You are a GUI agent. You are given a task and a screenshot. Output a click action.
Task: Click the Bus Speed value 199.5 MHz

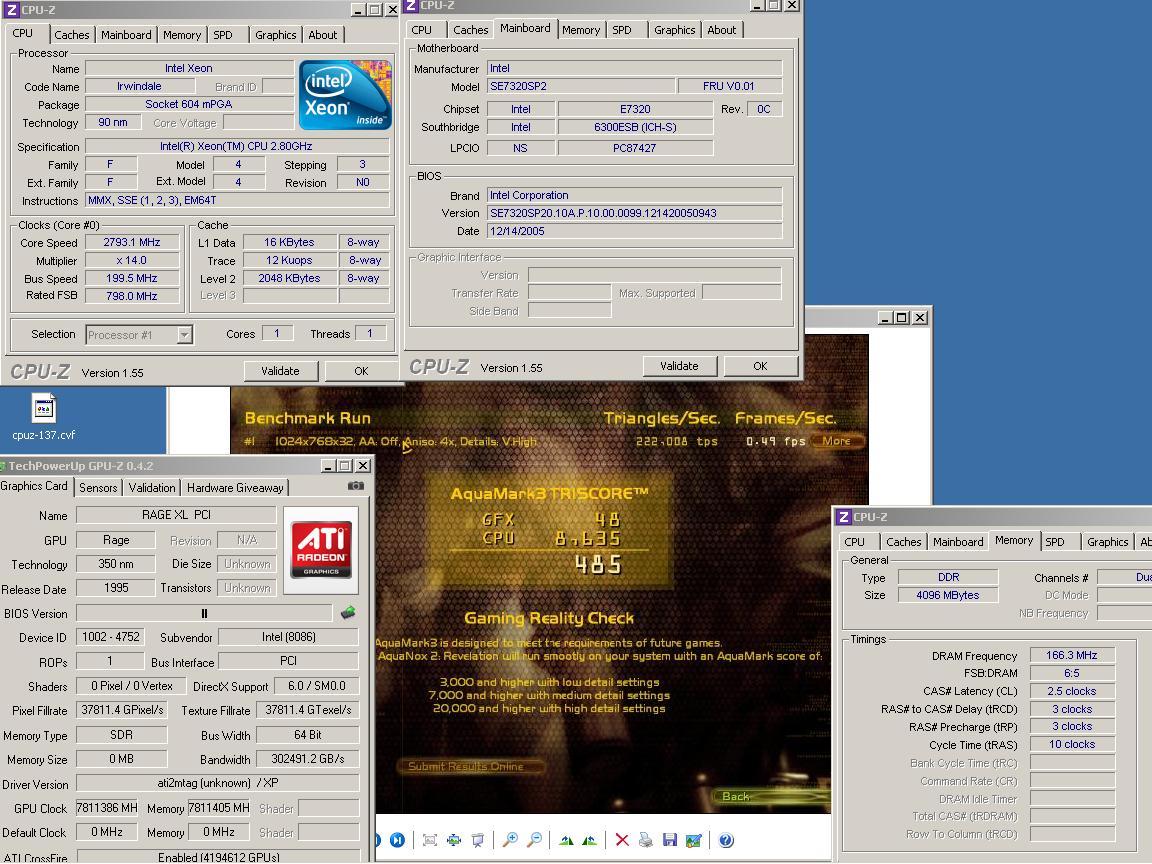(x=132, y=278)
